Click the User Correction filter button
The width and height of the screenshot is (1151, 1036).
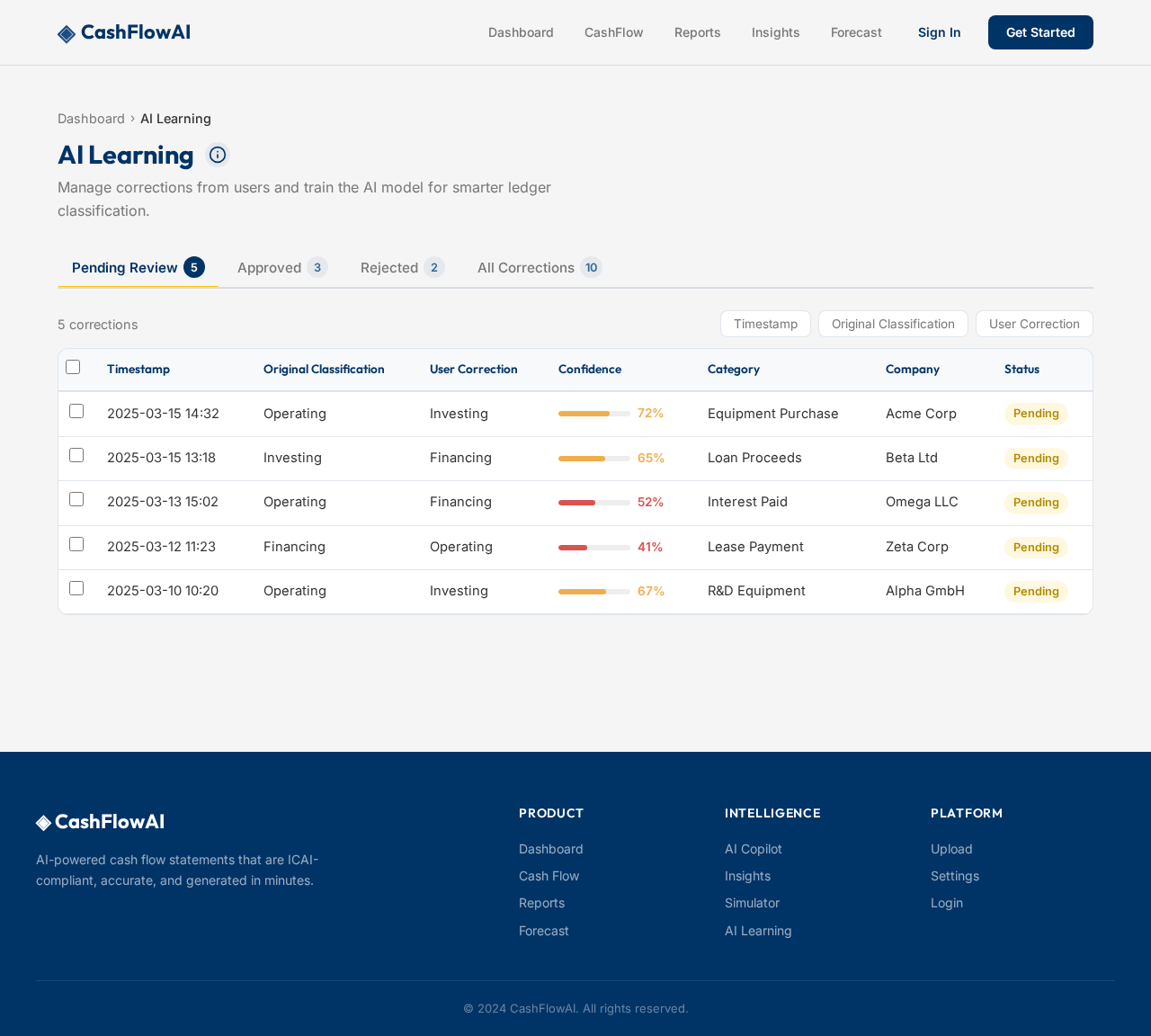pyautogui.click(x=1034, y=324)
